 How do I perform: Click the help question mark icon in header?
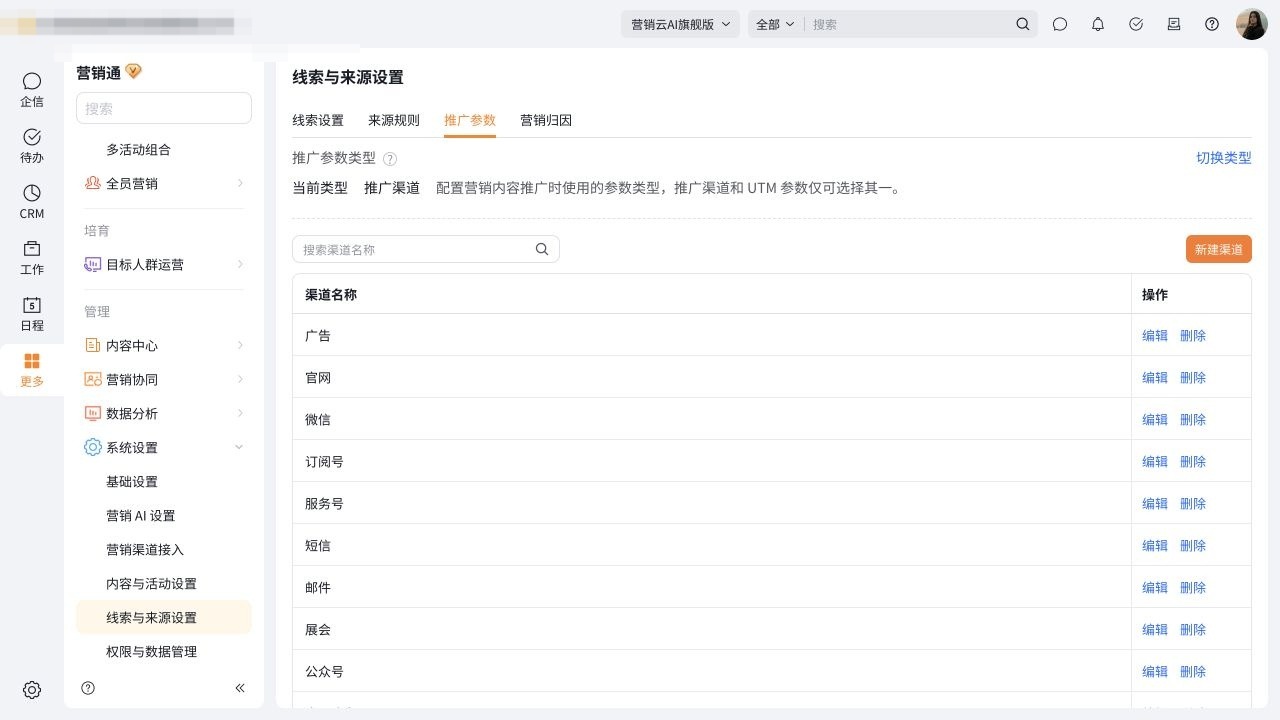click(x=1212, y=24)
